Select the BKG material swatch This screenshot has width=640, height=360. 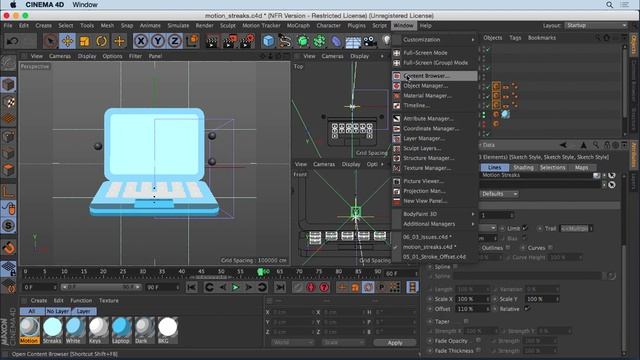pos(167,330)
